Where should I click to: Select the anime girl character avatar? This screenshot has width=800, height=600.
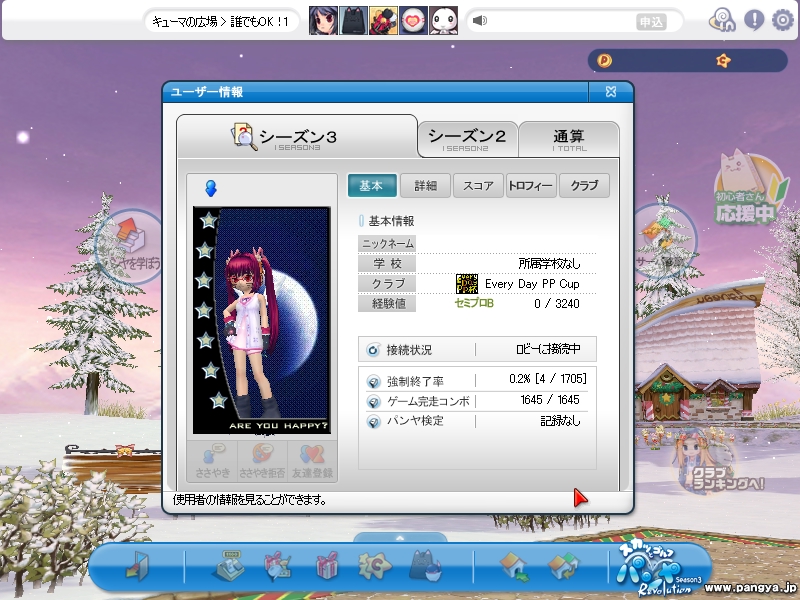[x=323, y=21]
